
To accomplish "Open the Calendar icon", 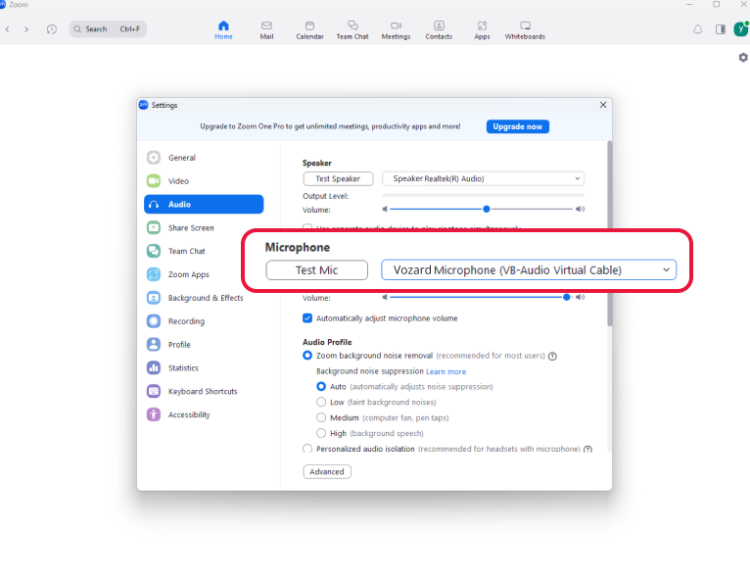I will [309, 30].
